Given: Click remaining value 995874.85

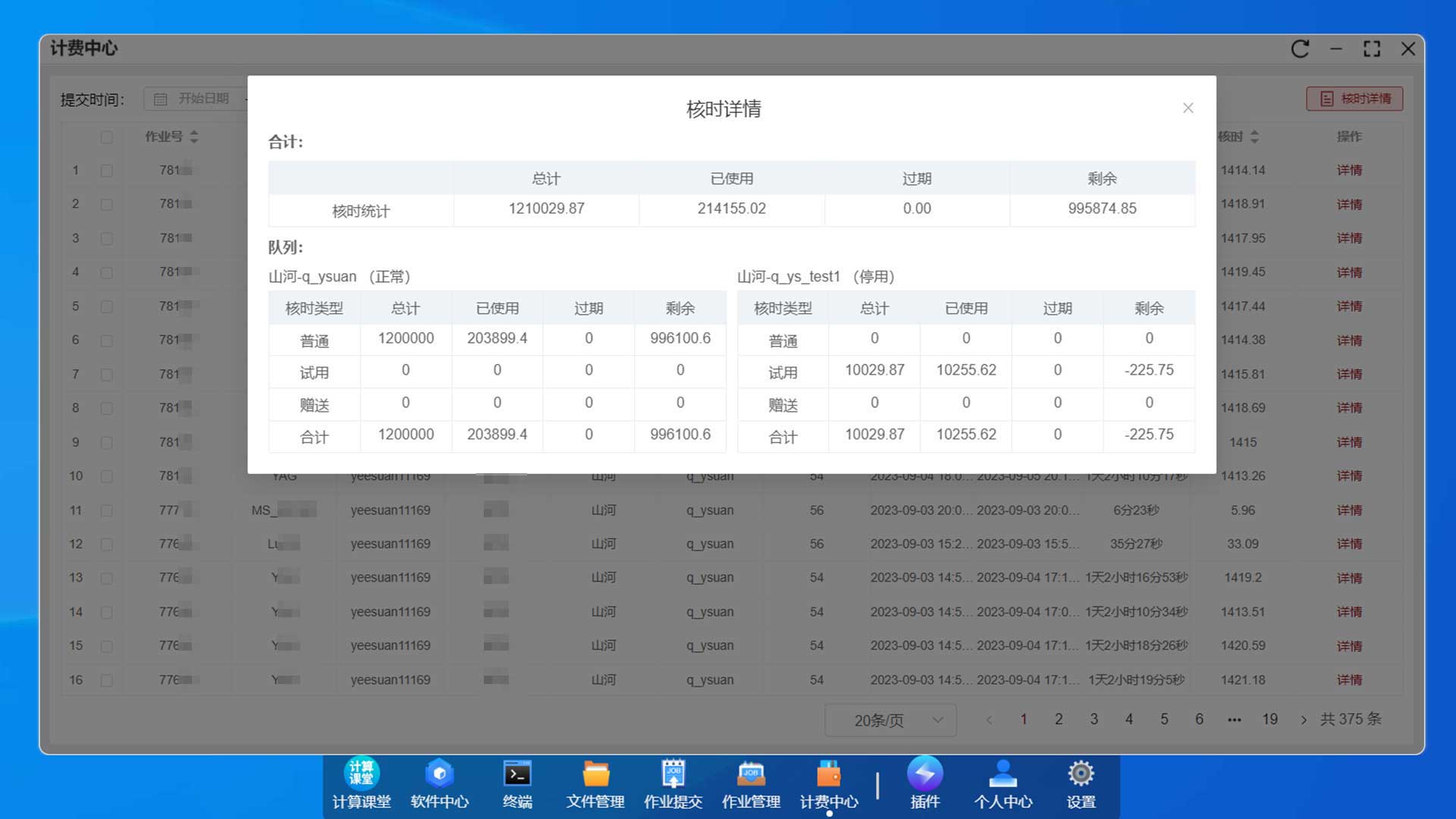Looking at the screenshot, I should (x=1102, y=209).
